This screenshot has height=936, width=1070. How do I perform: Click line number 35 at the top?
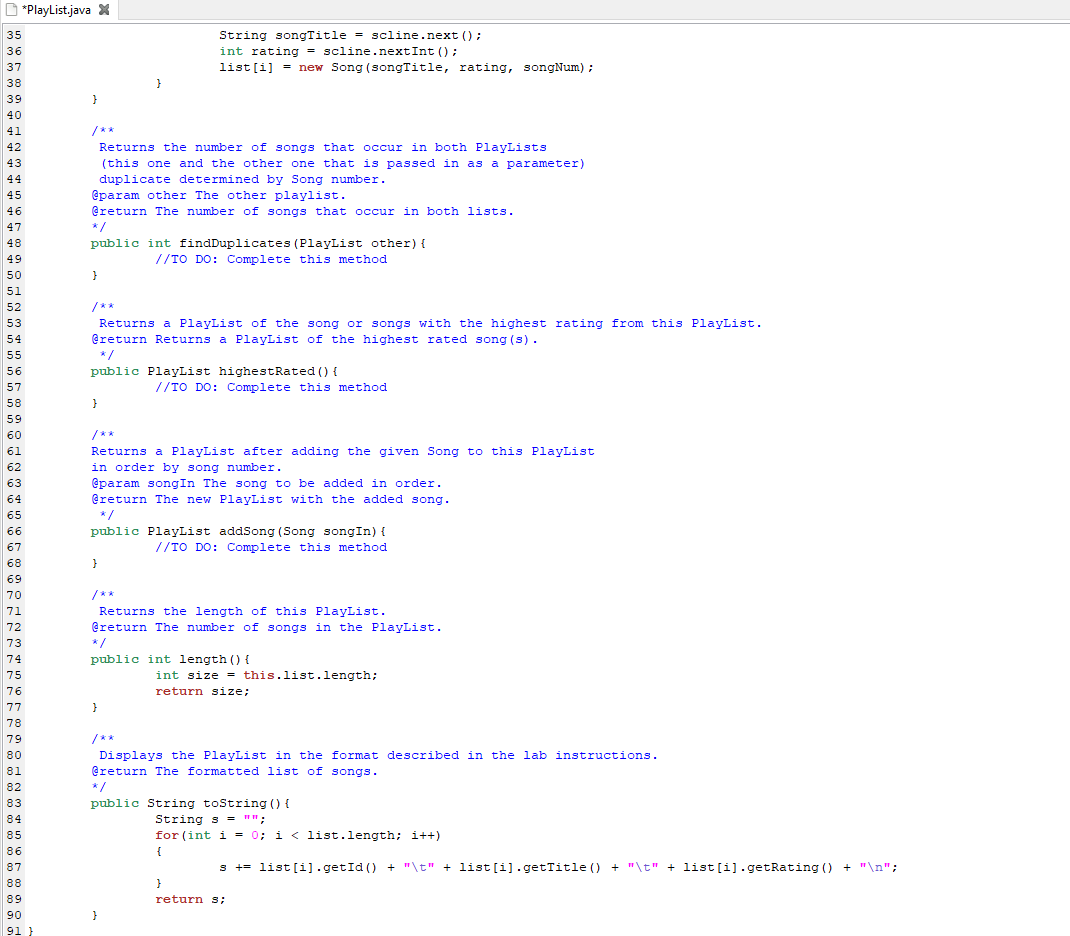point(13,35)
